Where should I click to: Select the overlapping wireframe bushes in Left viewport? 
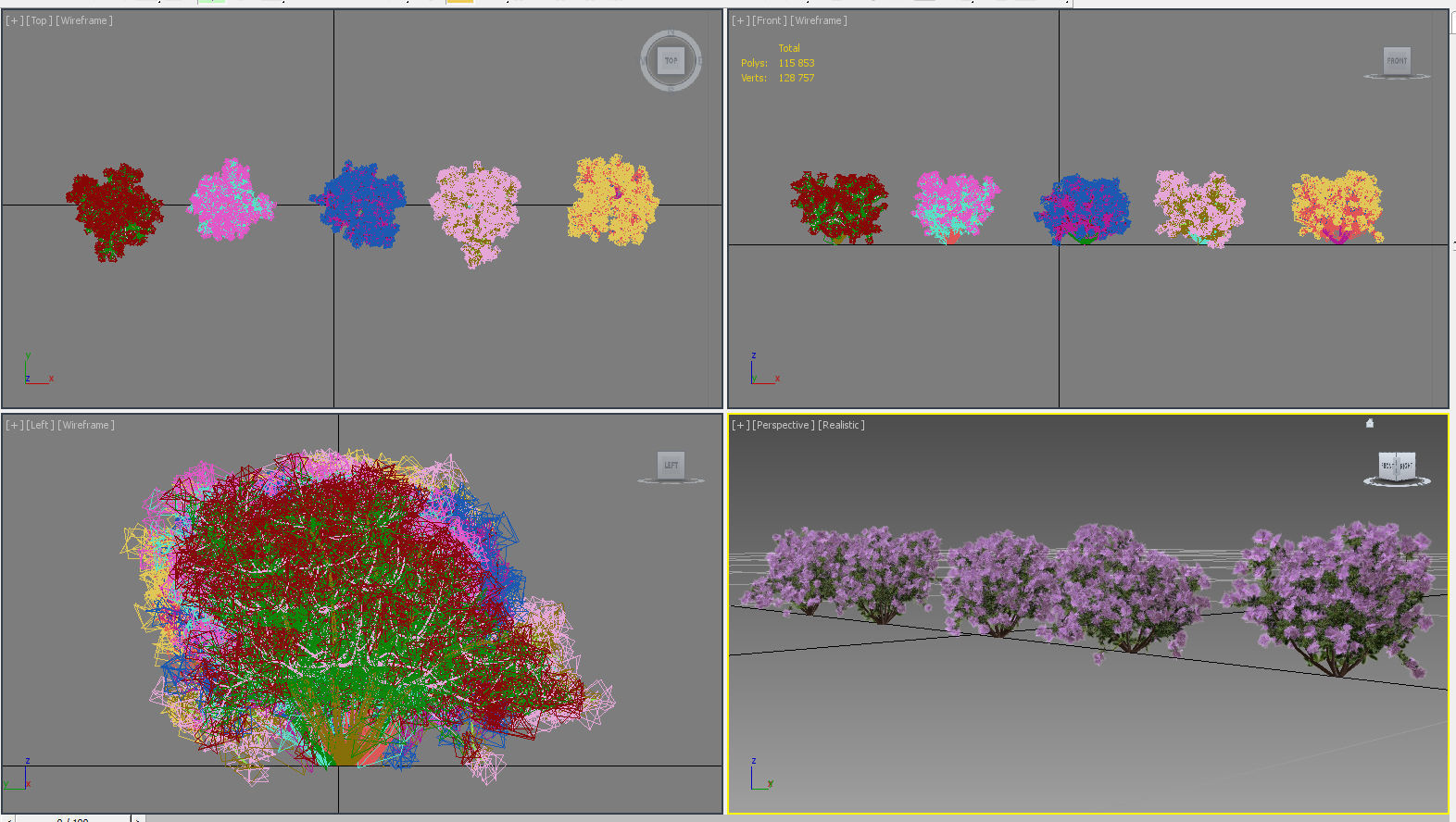366,616
